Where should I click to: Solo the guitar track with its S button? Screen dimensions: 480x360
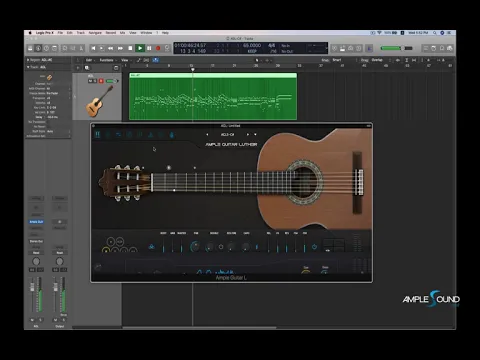click(x=95, y=81)
